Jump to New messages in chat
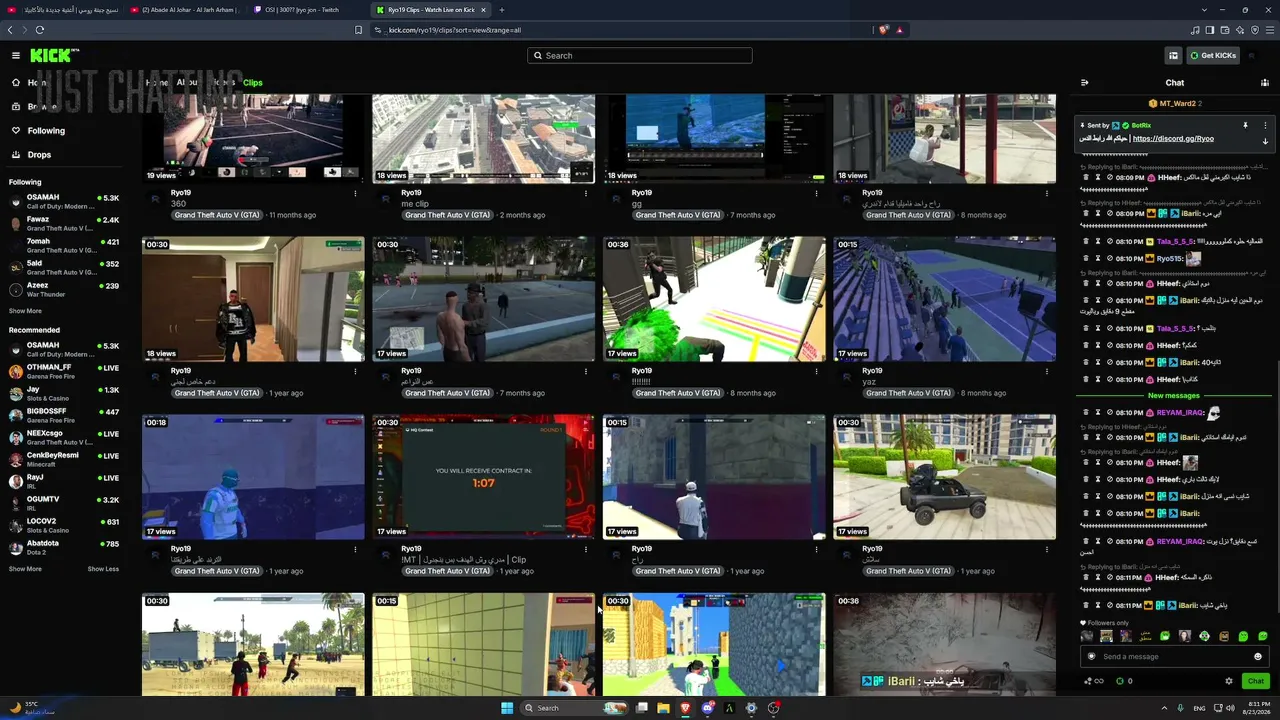1280x720 pixels. click(x=1174, y=396)
